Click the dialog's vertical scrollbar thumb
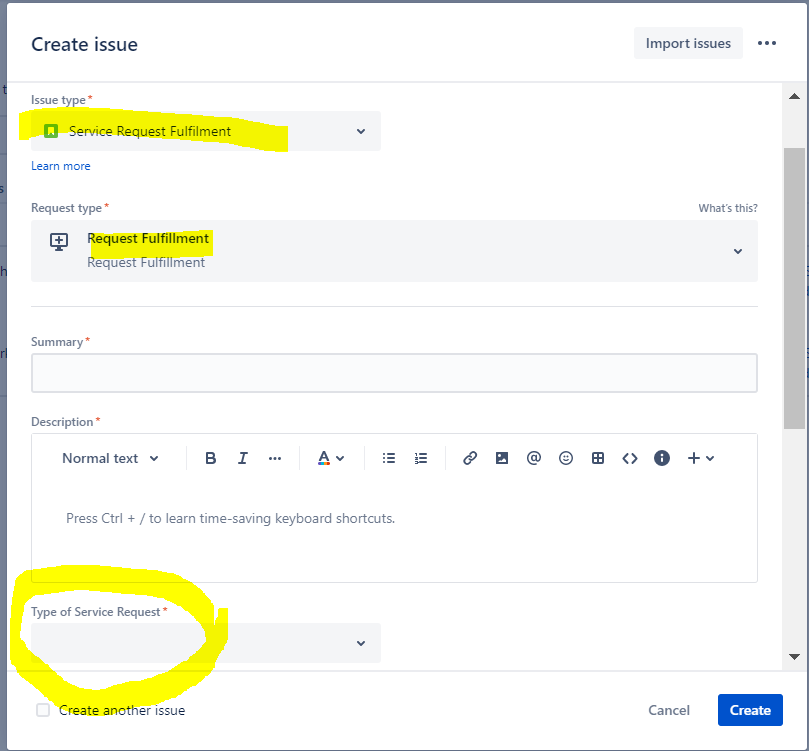The height and width of the screenshot is (751, 809). [795, 289]
